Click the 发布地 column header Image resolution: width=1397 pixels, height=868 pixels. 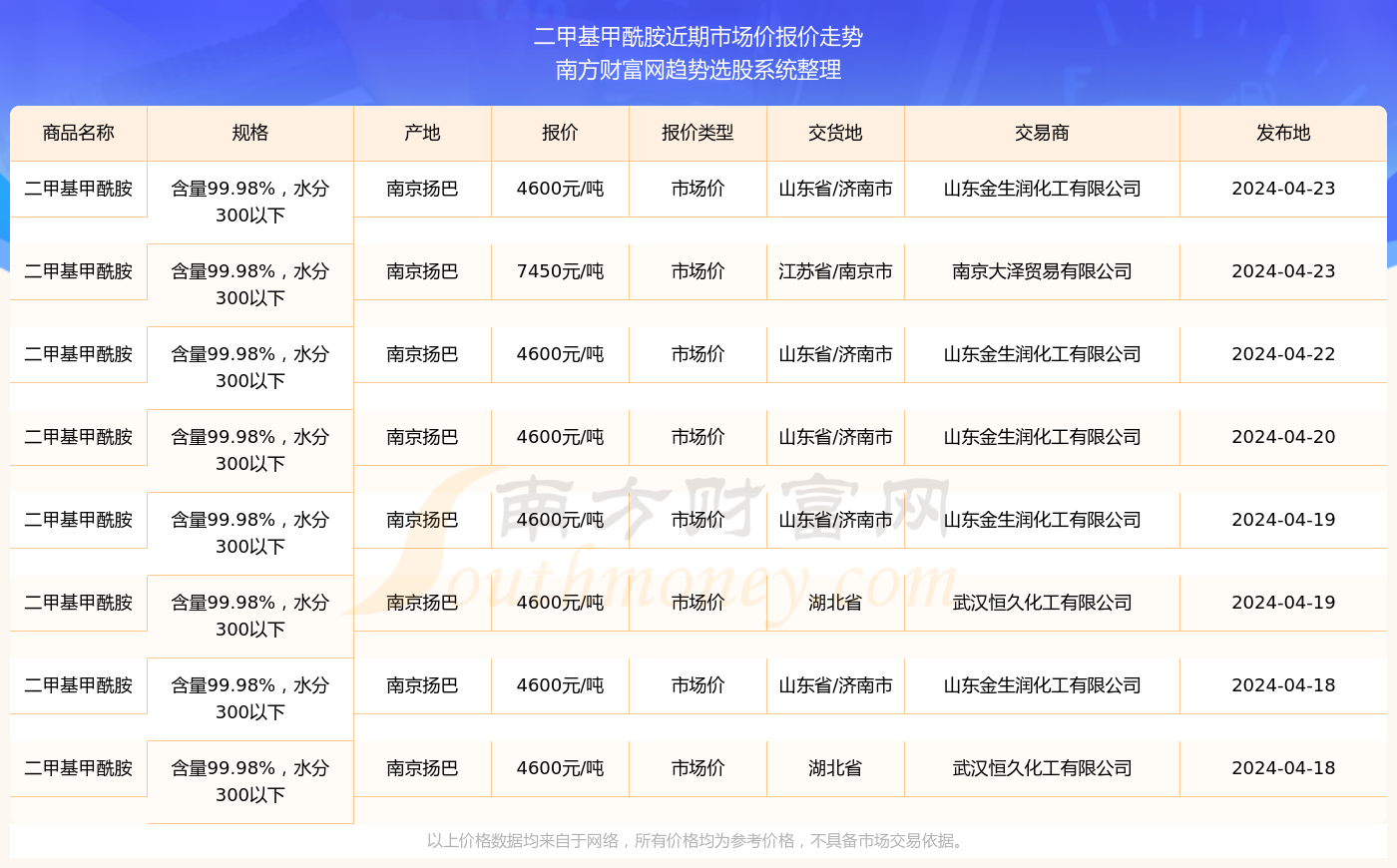click(x=1283, y=133)
